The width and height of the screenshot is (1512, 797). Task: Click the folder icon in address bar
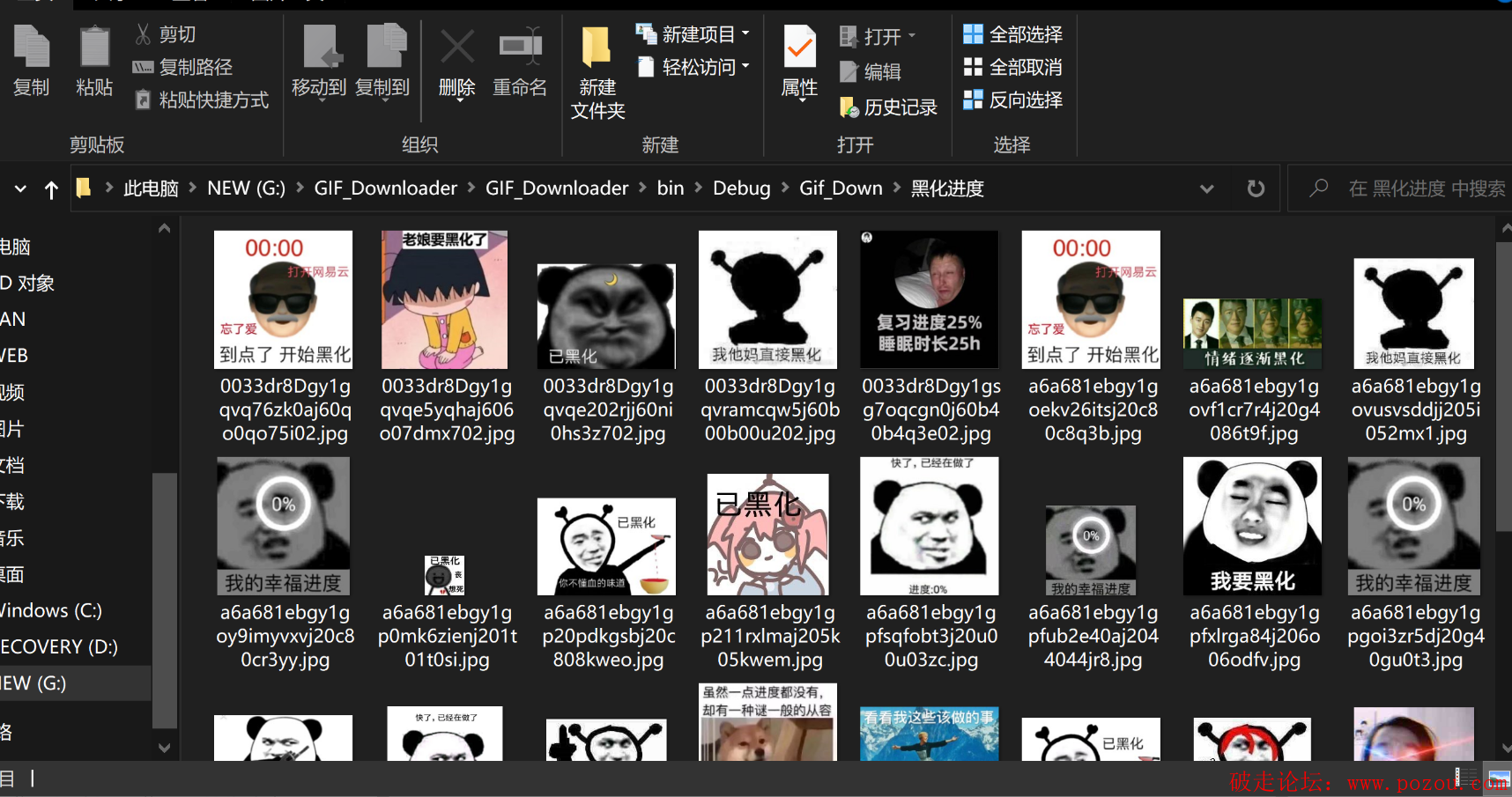tap(84, 188)
